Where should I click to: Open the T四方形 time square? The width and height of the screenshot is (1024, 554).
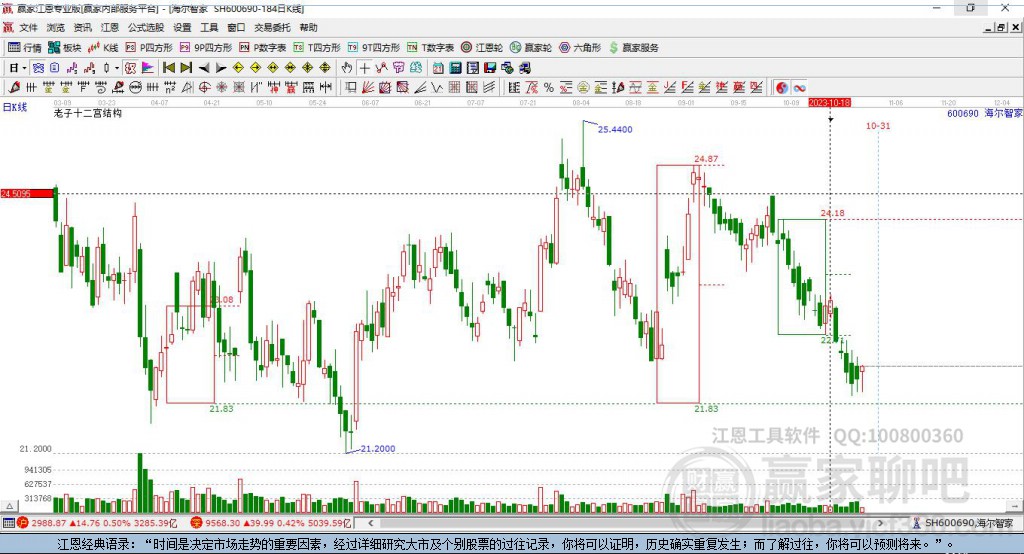pyautogui.click(x=317, y=48)
